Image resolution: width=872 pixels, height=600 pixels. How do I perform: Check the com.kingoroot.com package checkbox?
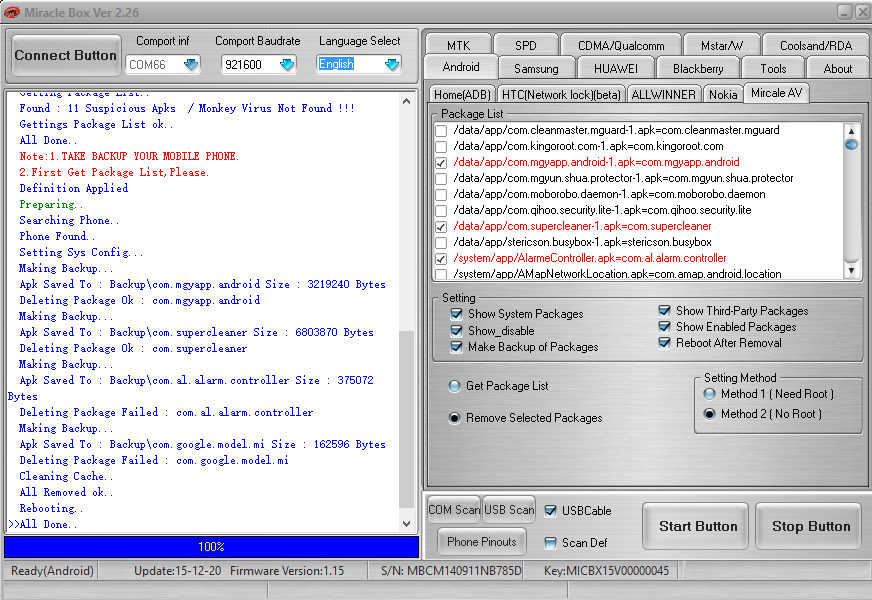(441, 147)
